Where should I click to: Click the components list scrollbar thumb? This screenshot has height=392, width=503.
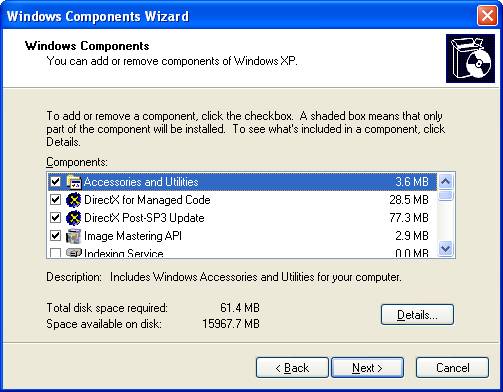coord(446,195)
